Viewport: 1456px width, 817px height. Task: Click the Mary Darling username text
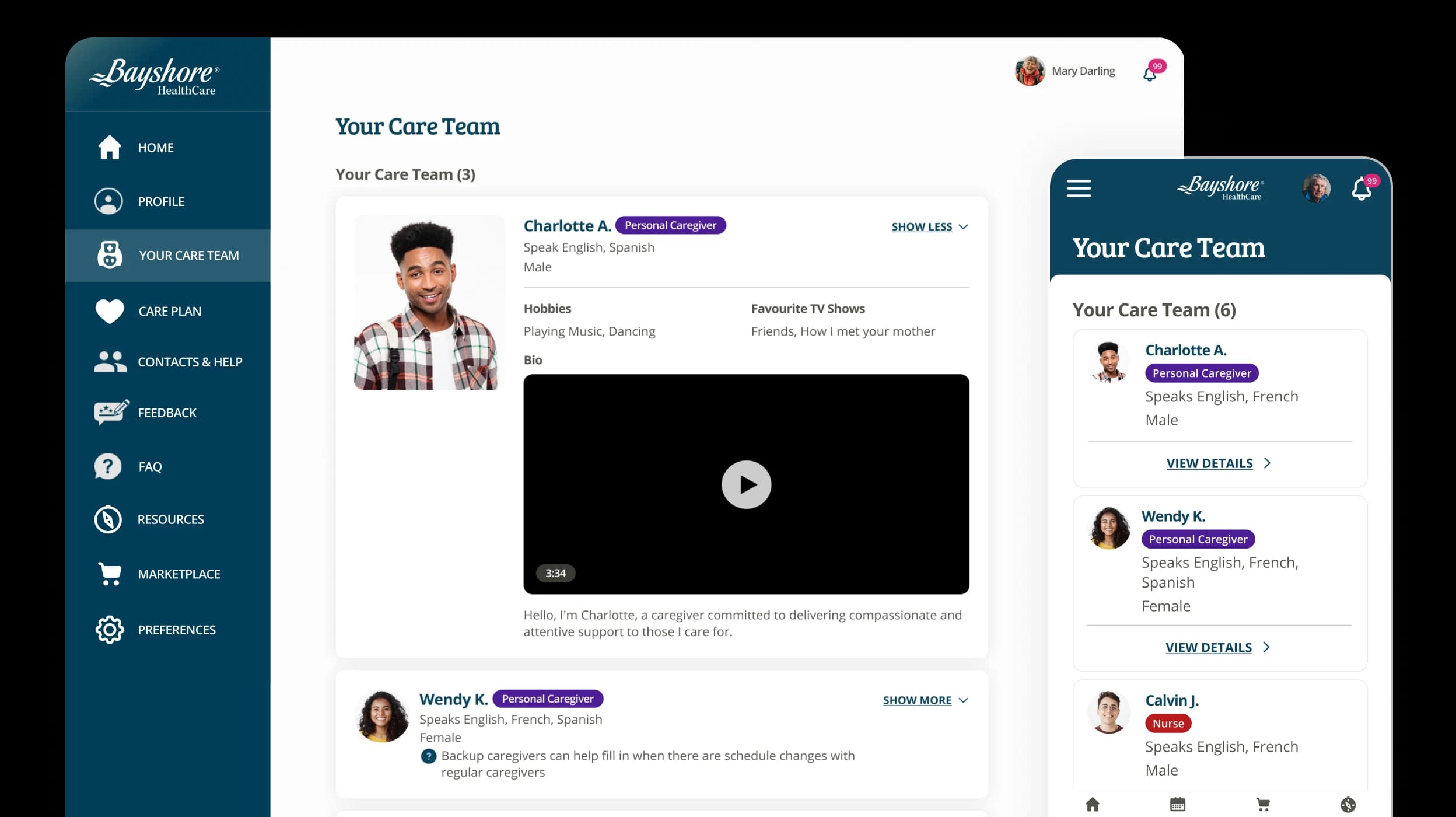point(1083,71)
